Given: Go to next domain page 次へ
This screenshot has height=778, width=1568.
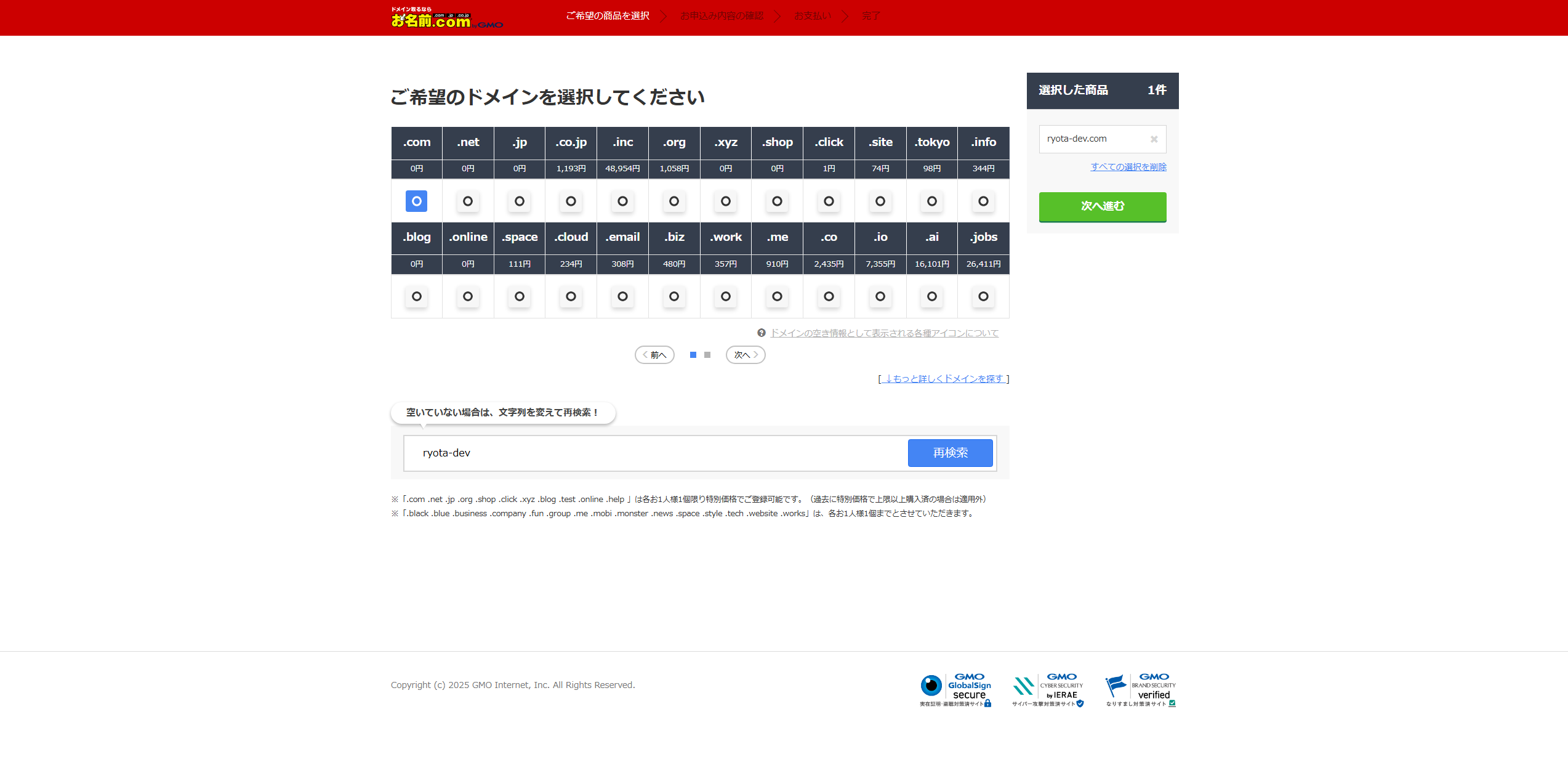Looking at the screenshot, I should [746, 355].
